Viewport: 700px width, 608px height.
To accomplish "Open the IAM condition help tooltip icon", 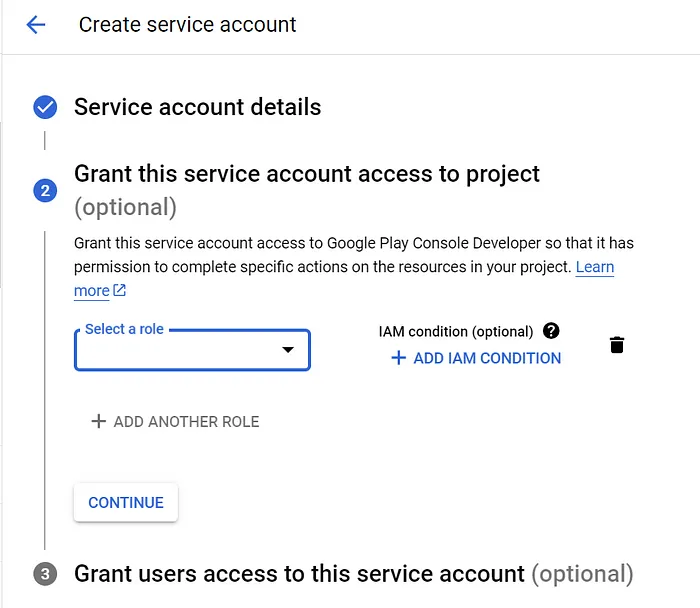I will click(551, 331).
